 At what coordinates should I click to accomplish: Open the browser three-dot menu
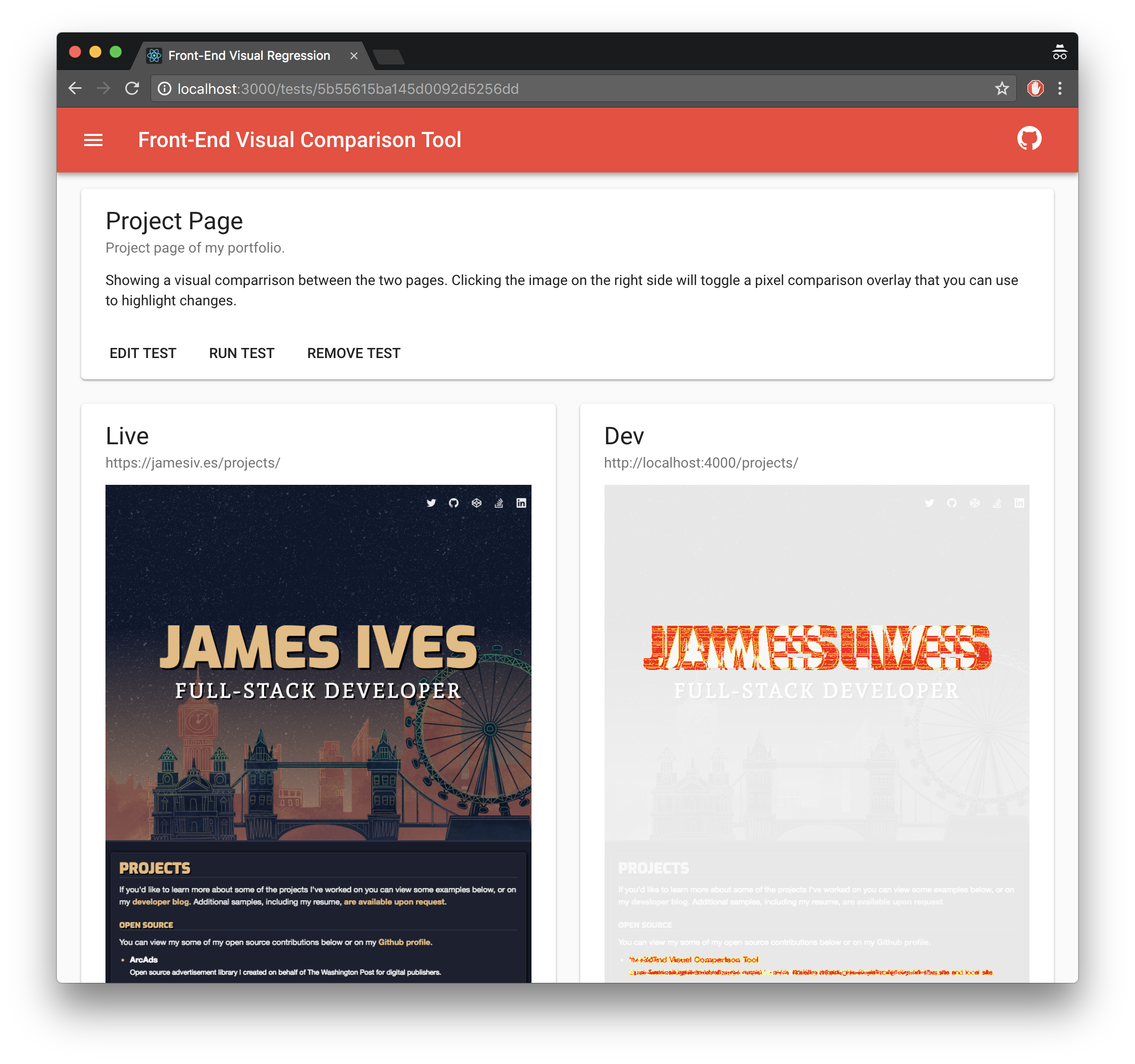click(x=1059, y=88)
